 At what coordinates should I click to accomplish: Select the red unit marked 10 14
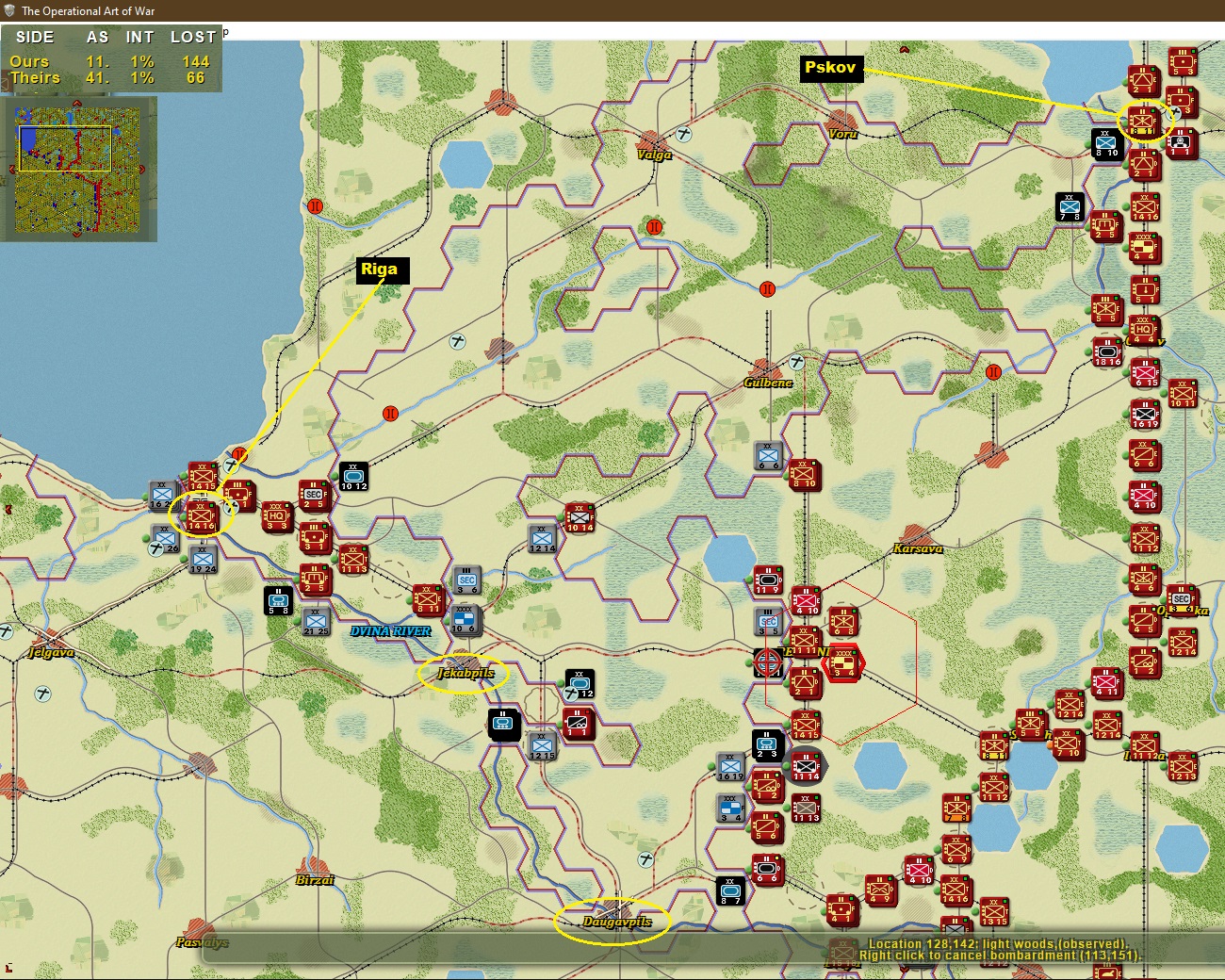(580, 517)
